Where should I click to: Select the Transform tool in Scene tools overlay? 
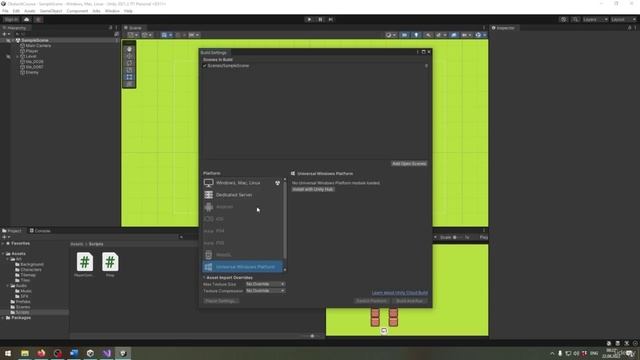click(x=129, y=84)
